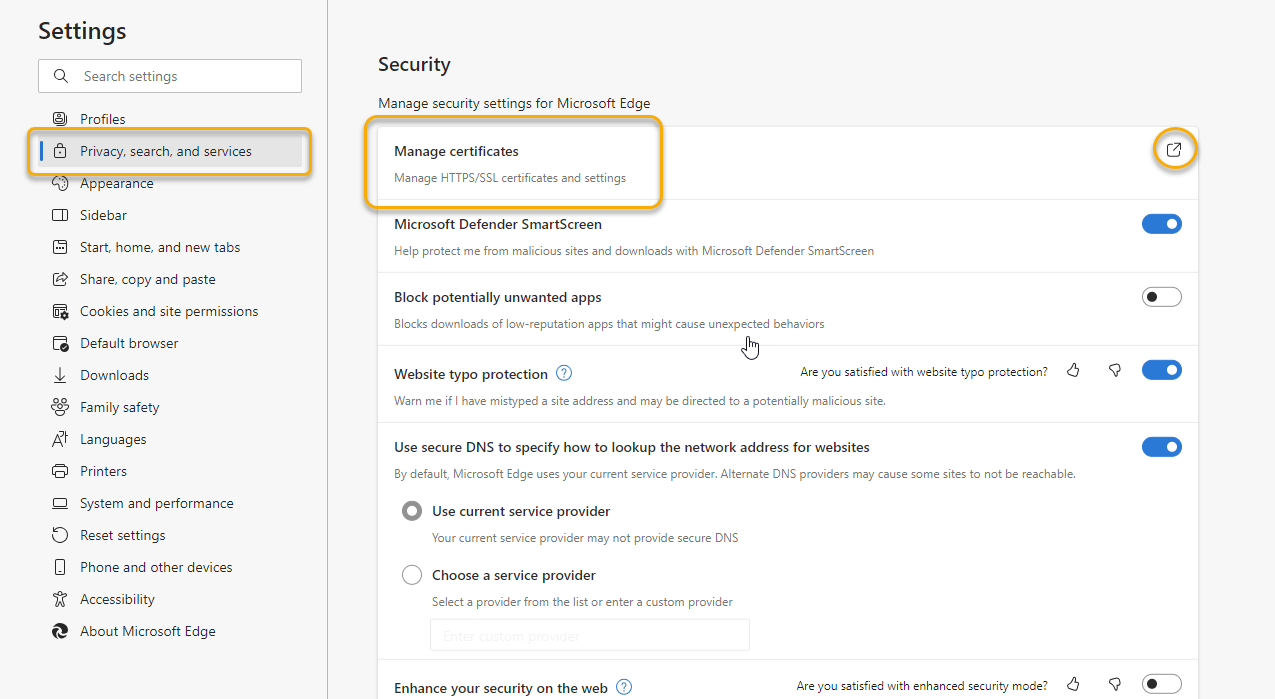The width and height of the screenshot is (1275, 699).
Task: Select Use current service provider radio button
Action: pyautogui.click(x=412, y=511)
